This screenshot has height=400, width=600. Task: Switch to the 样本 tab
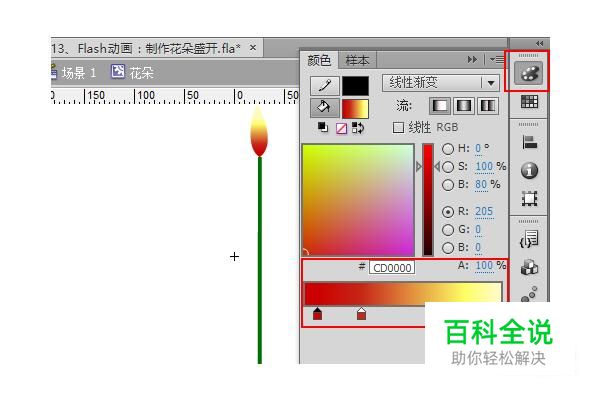point(357,60)
